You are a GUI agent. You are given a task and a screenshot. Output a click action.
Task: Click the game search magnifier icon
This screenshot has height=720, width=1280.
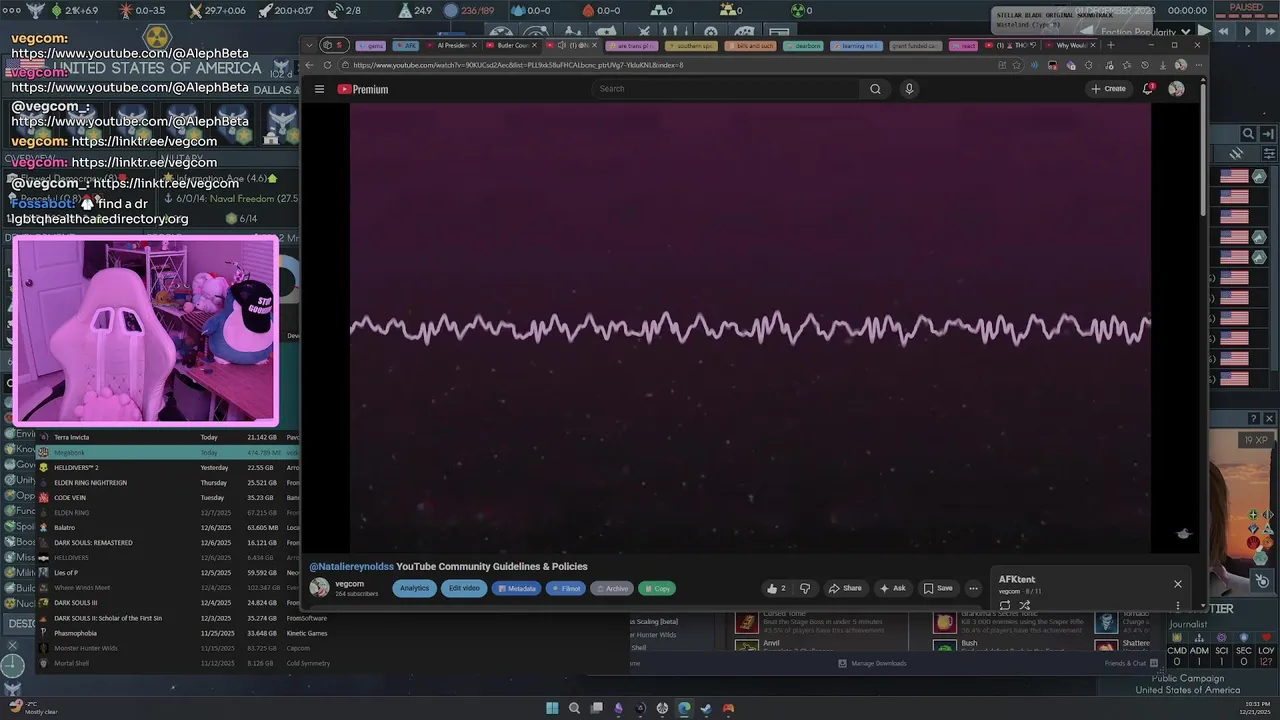(1248, 134)
